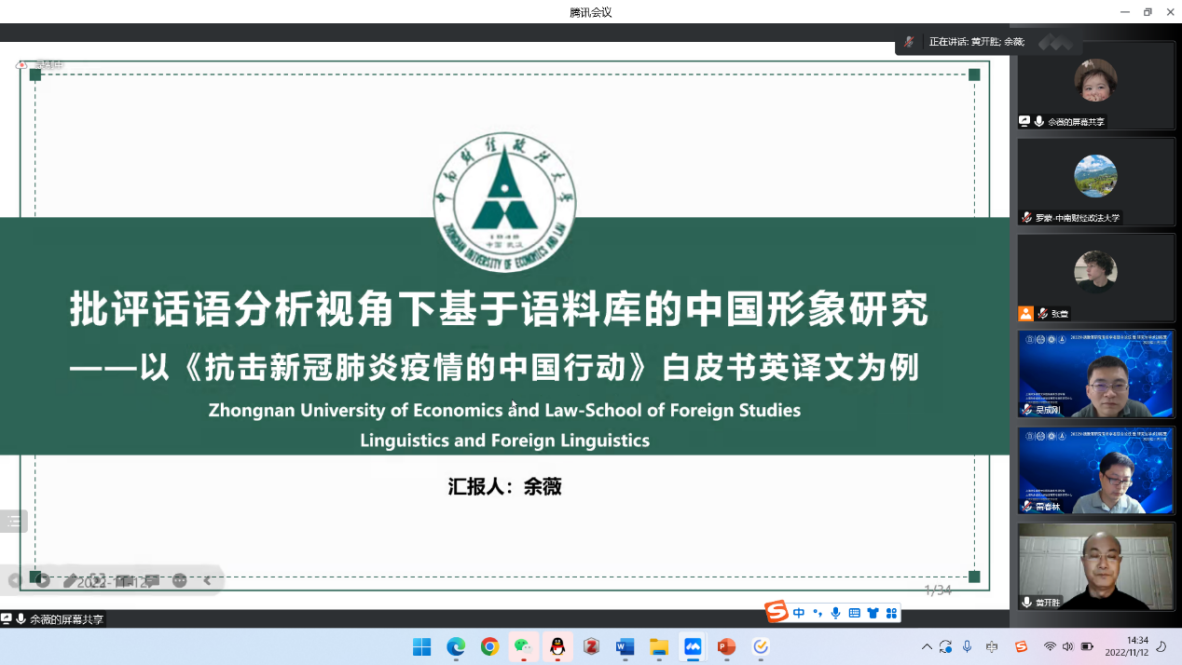Open Google Chrome from the taskbar
Screen dimensions: 1182x665
[x=490, y=647]
